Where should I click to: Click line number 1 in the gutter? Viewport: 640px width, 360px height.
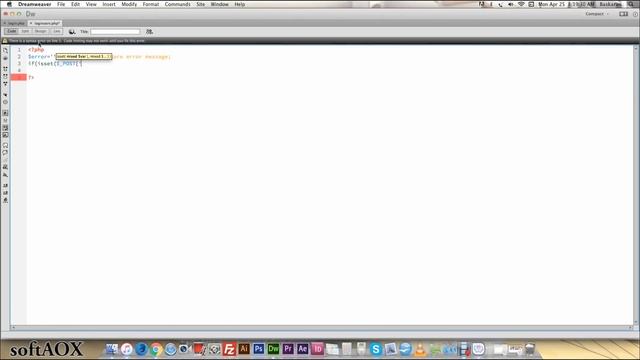(19, 50)
